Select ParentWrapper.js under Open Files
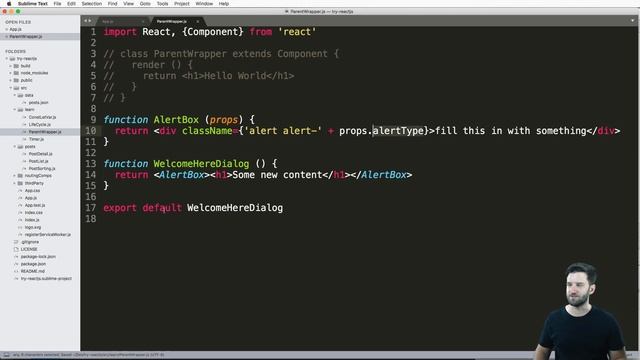The height and width of the screenshot is (360, 640). (x=26, y=37)
